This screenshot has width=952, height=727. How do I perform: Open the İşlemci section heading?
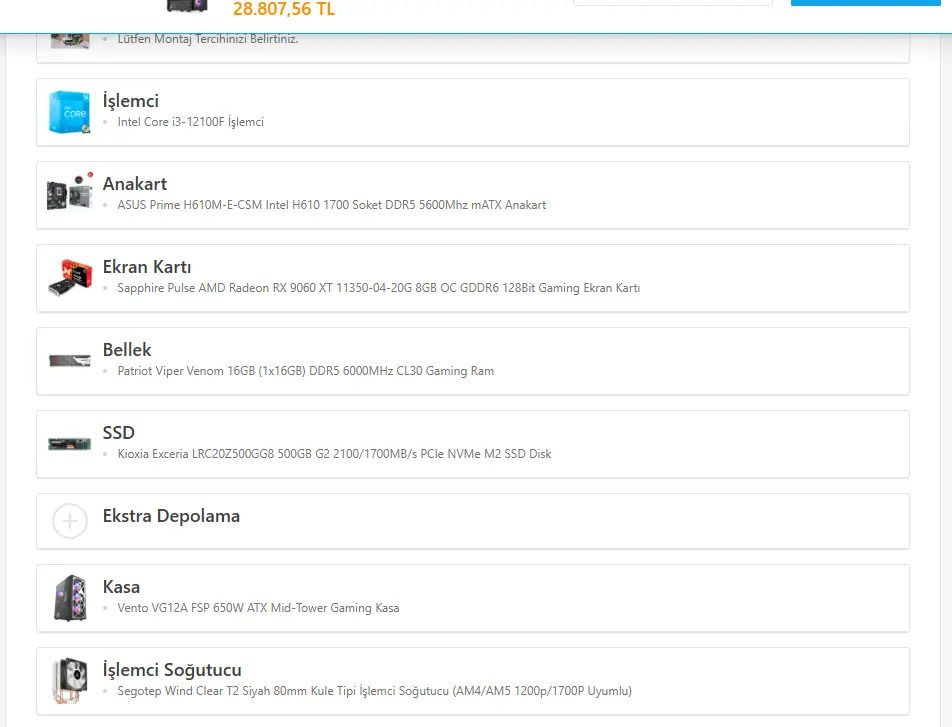[x=131, y=101]
